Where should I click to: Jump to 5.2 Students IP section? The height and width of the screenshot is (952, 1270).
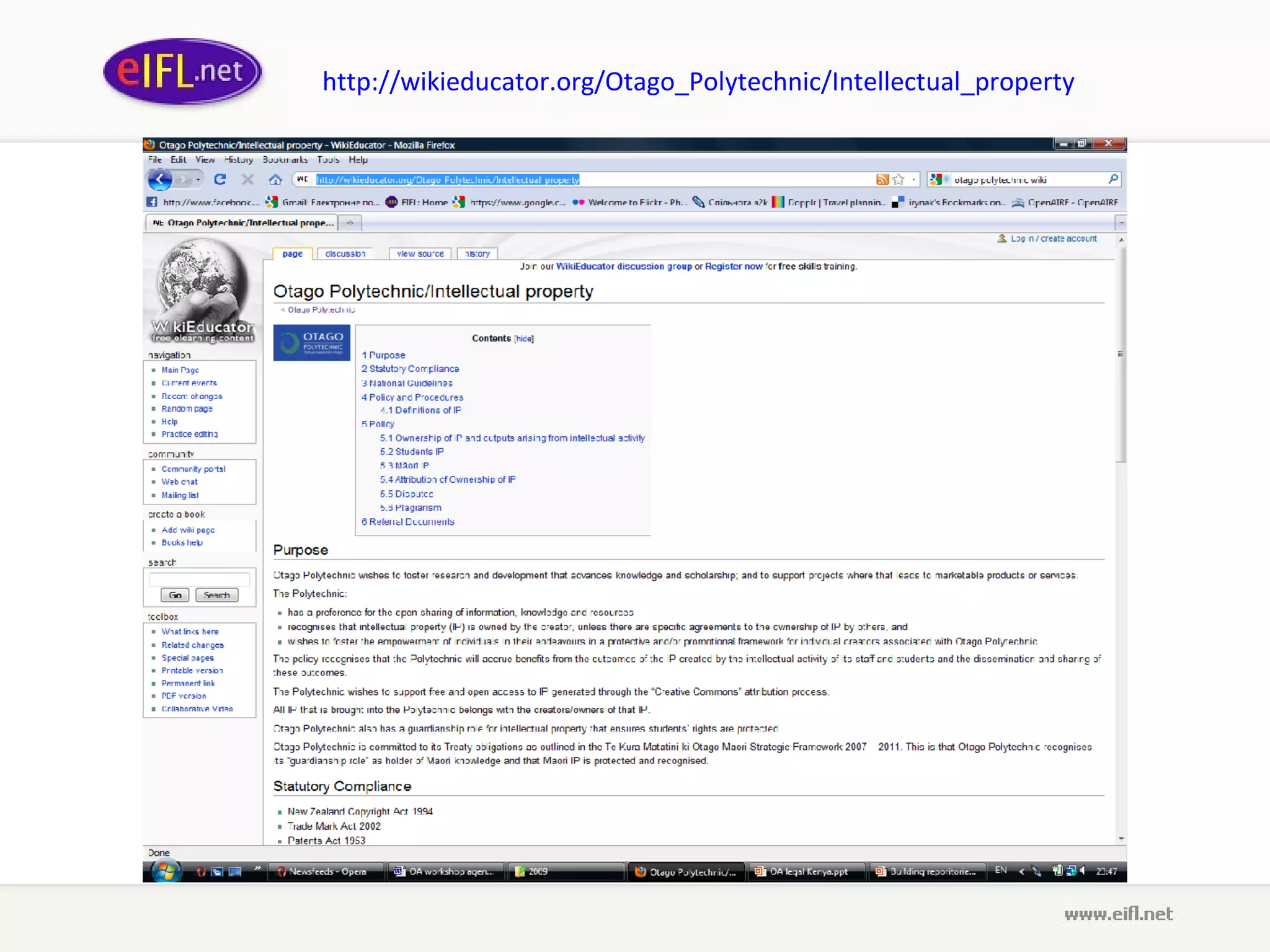412,452
